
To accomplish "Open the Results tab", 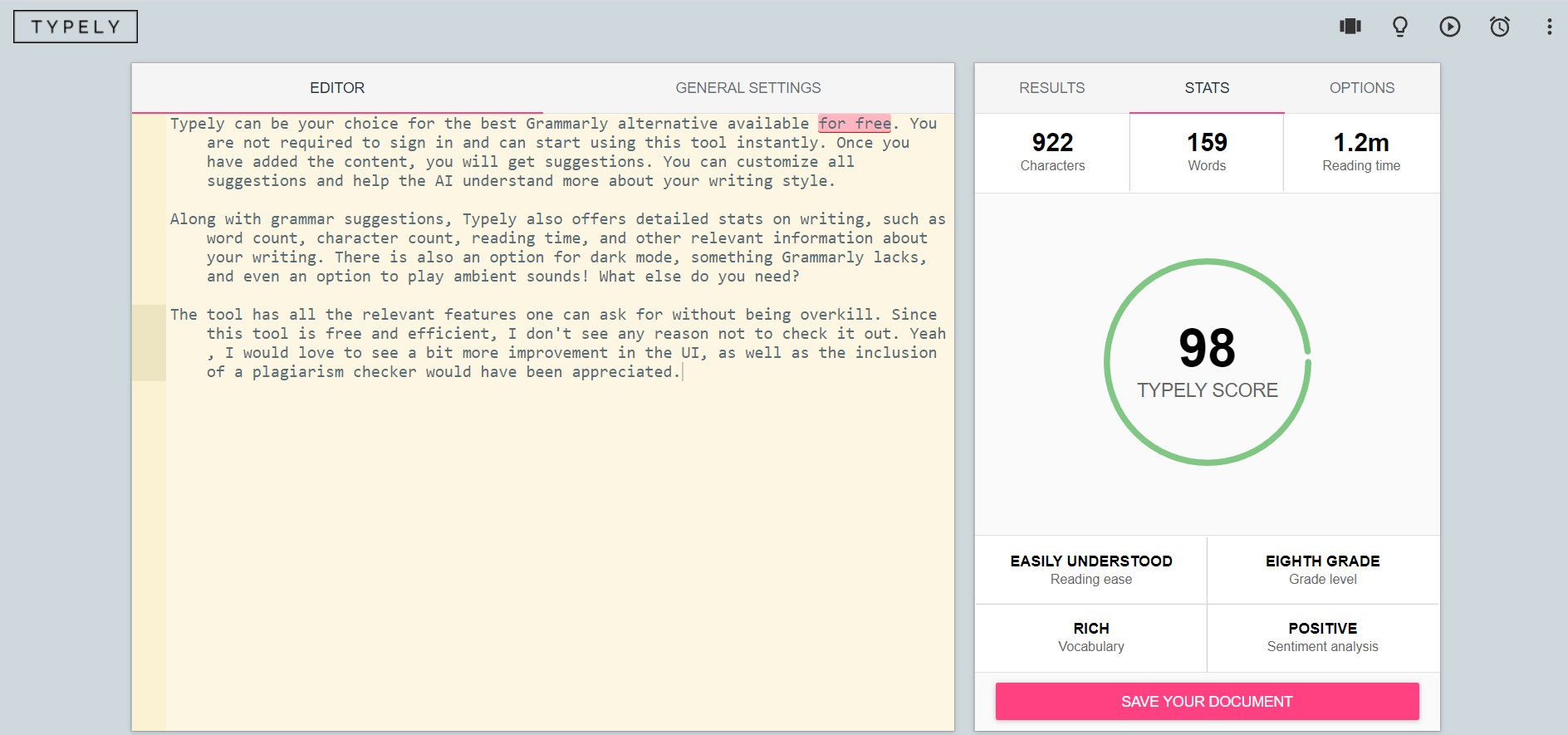I will point(1051,88).
